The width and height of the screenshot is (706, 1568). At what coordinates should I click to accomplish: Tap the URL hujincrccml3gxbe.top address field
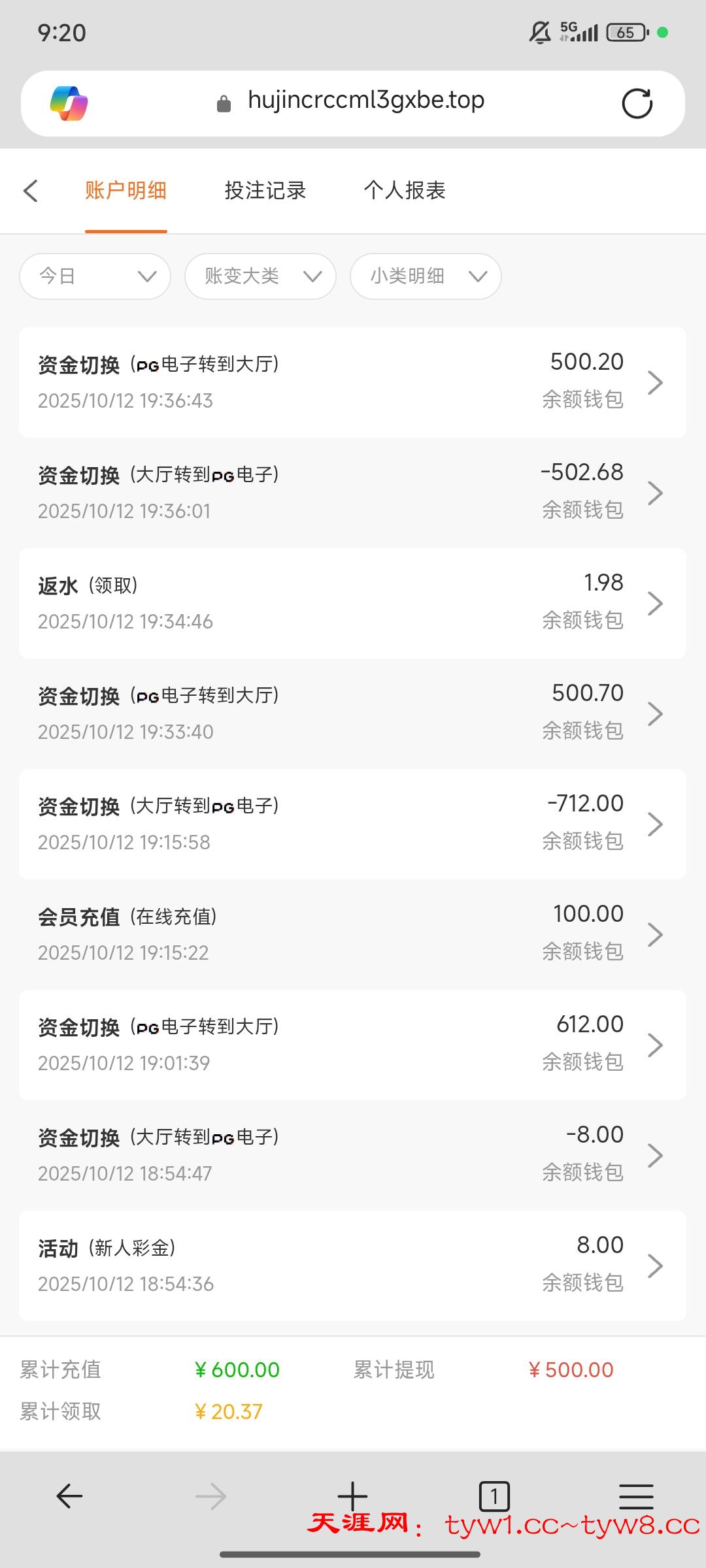pos(366,101)
